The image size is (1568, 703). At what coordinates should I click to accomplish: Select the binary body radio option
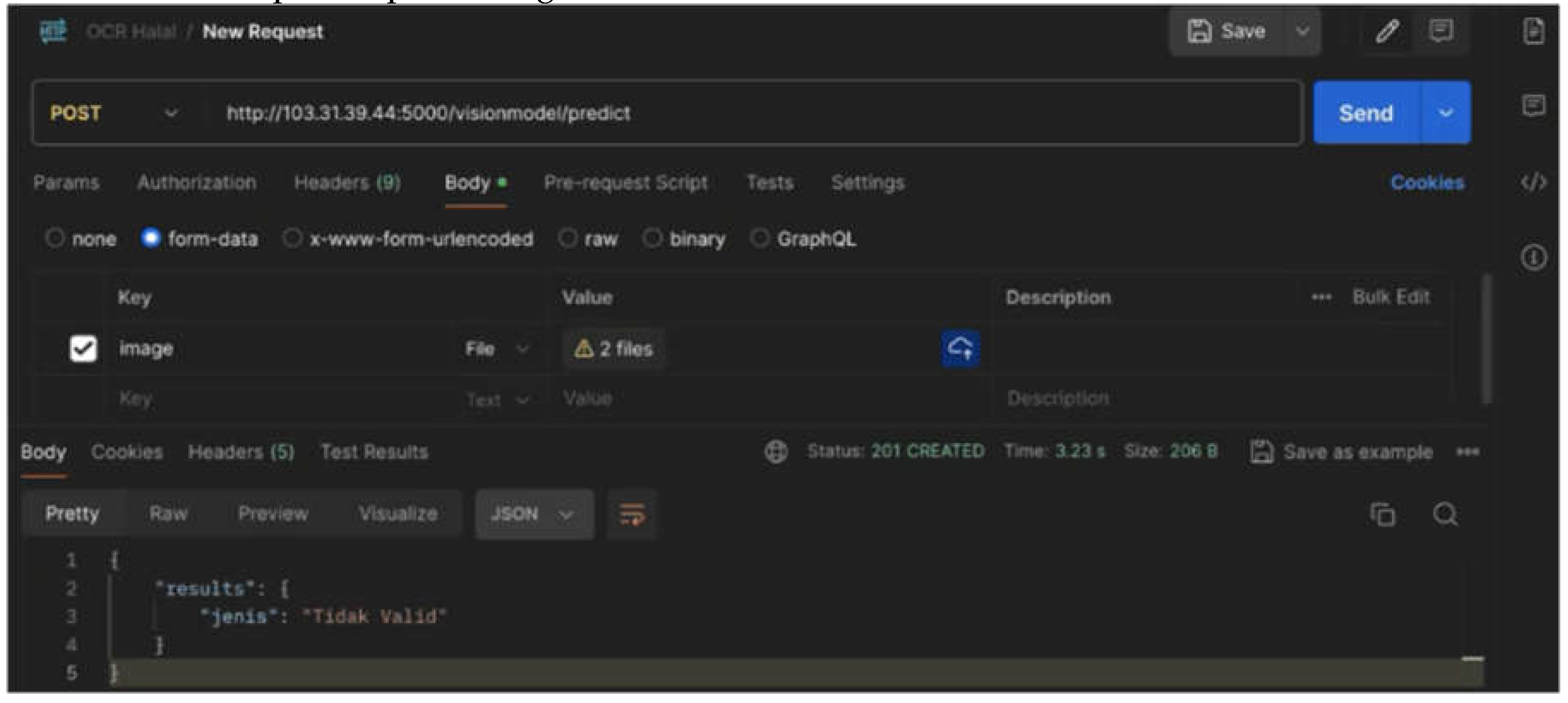[652, 238]
